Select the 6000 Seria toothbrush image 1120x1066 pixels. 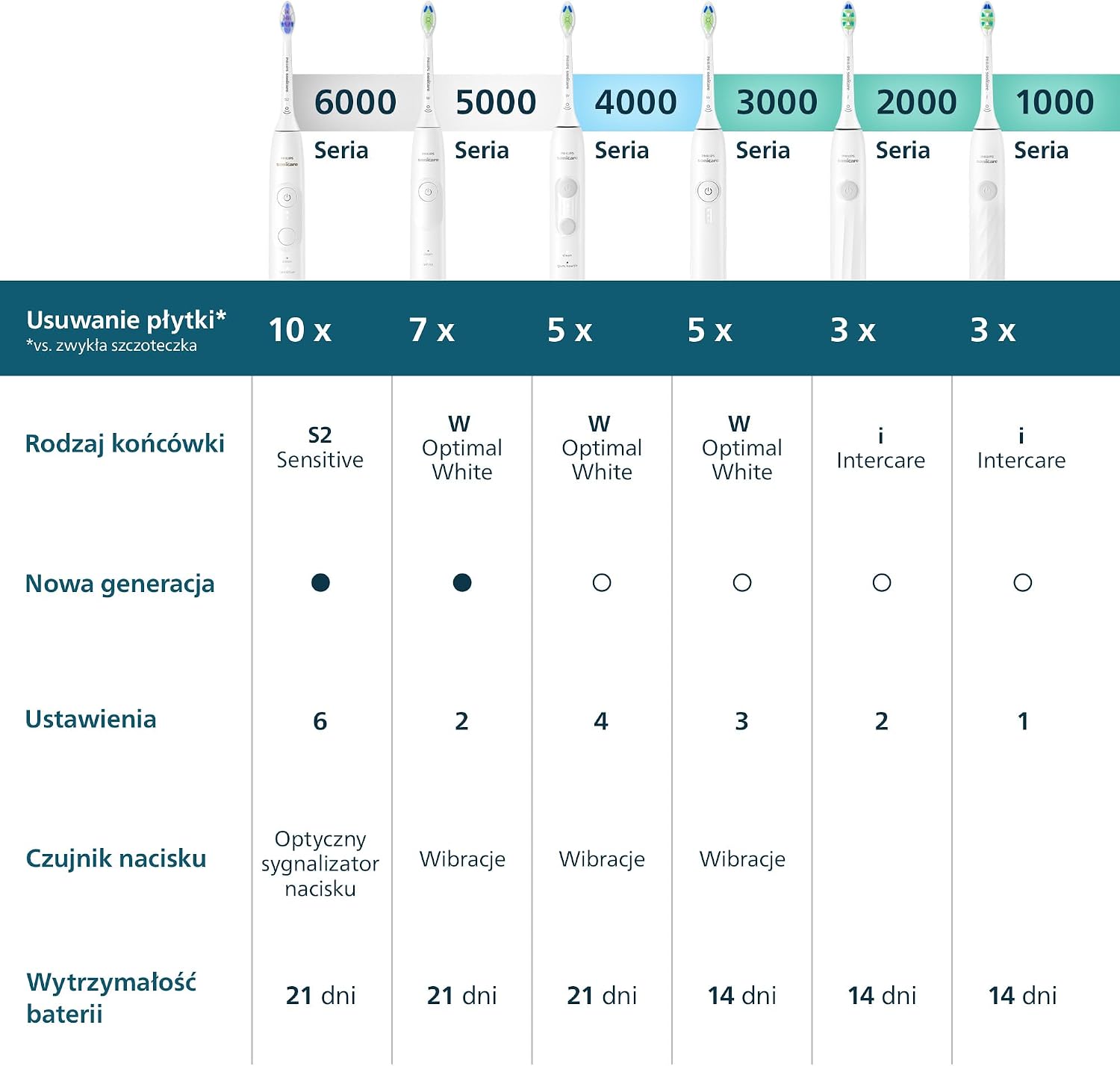[x=287, y=140]
